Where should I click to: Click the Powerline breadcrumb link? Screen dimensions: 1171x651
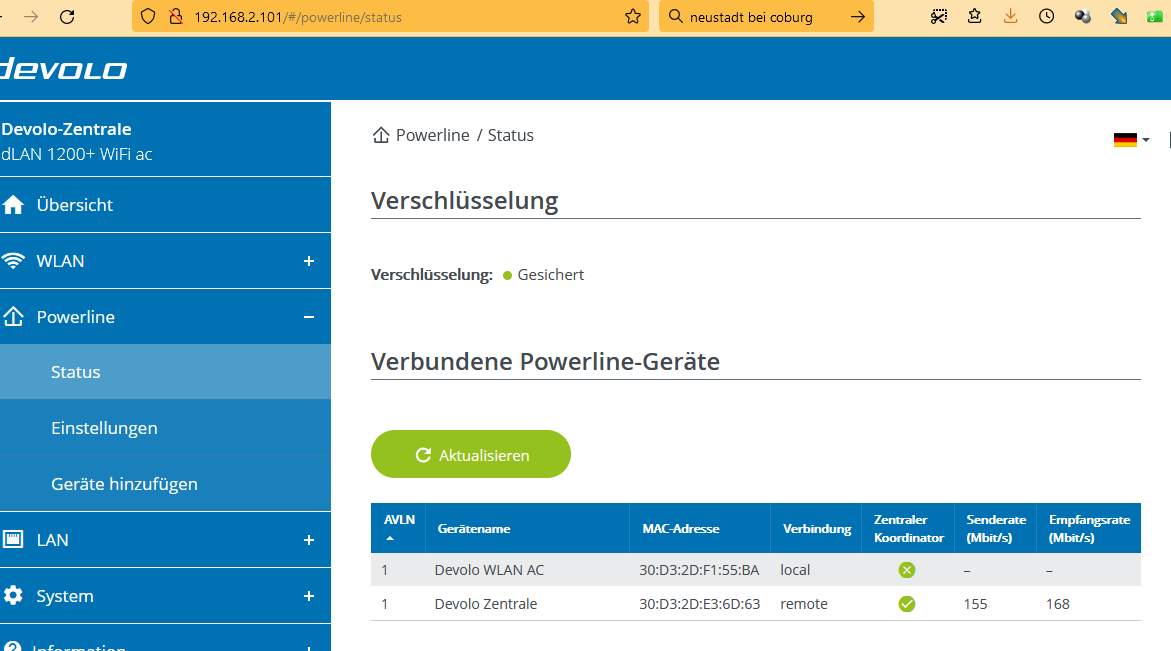(x=432, y=135)
